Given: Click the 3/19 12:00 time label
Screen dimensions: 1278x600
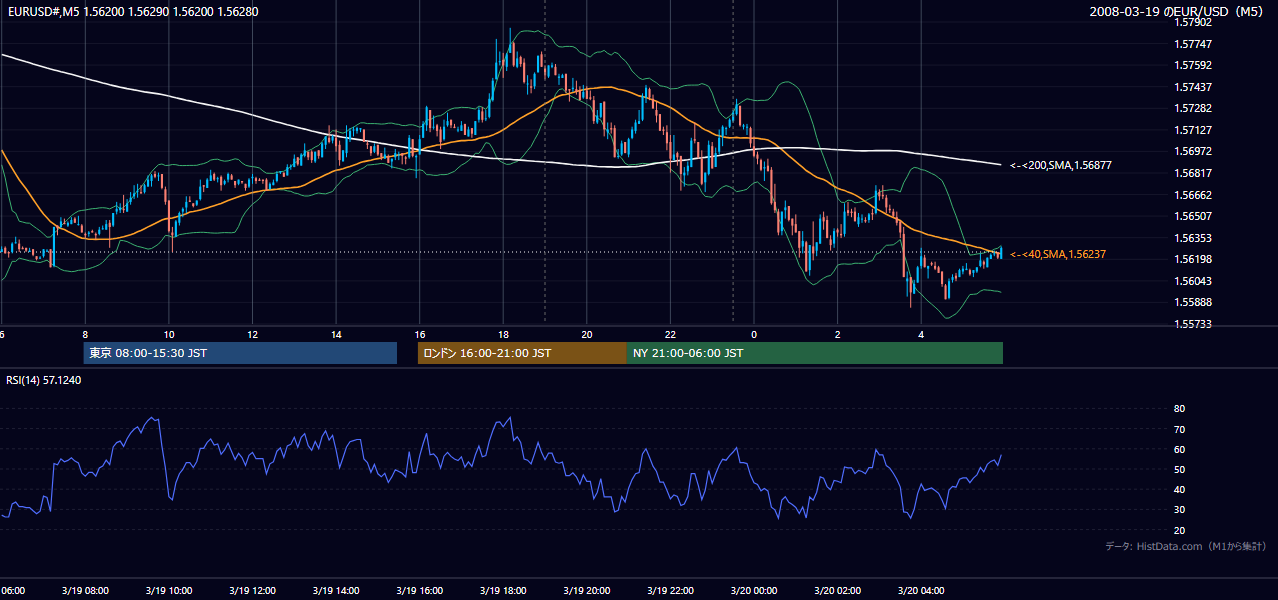Looking at the screenshot, I should click(x=252, y=590).
